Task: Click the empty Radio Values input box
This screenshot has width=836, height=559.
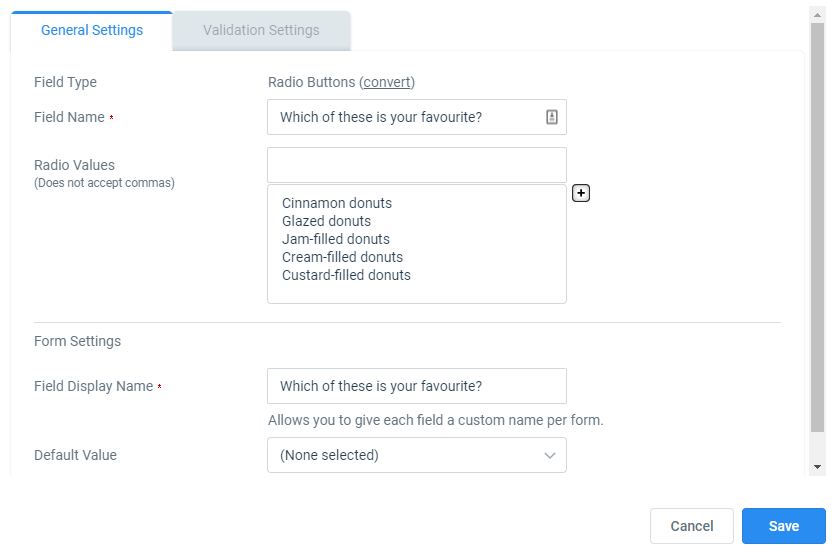Action: 416,165
